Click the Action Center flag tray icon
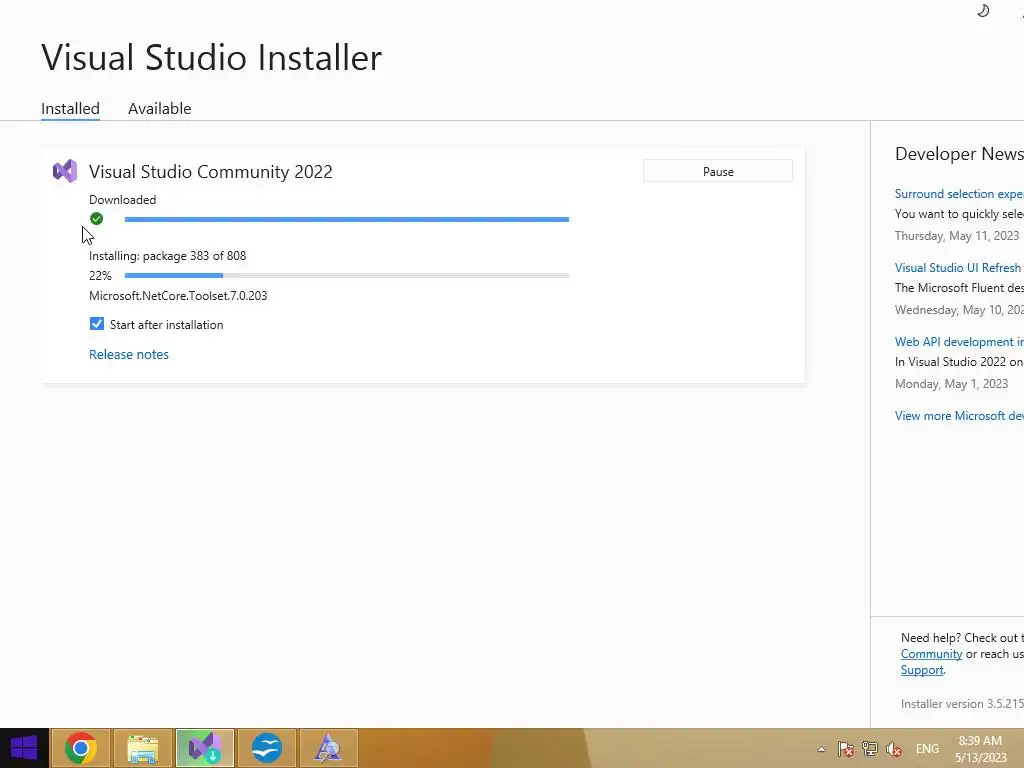 click(846, 749)
